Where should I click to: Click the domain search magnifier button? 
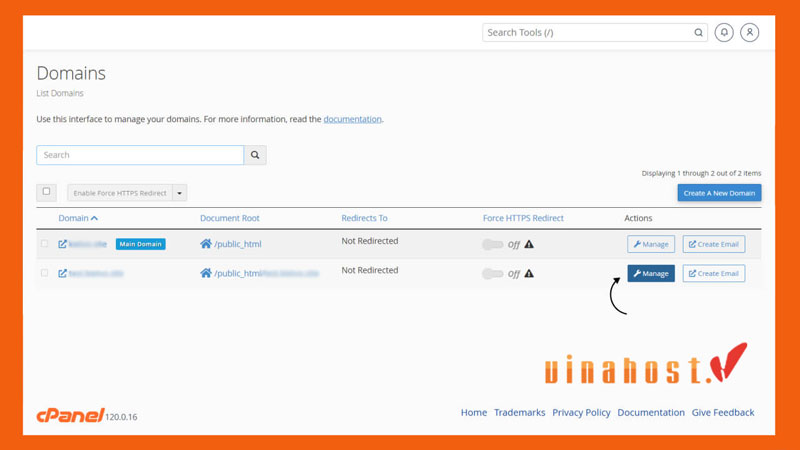(255, 155)
